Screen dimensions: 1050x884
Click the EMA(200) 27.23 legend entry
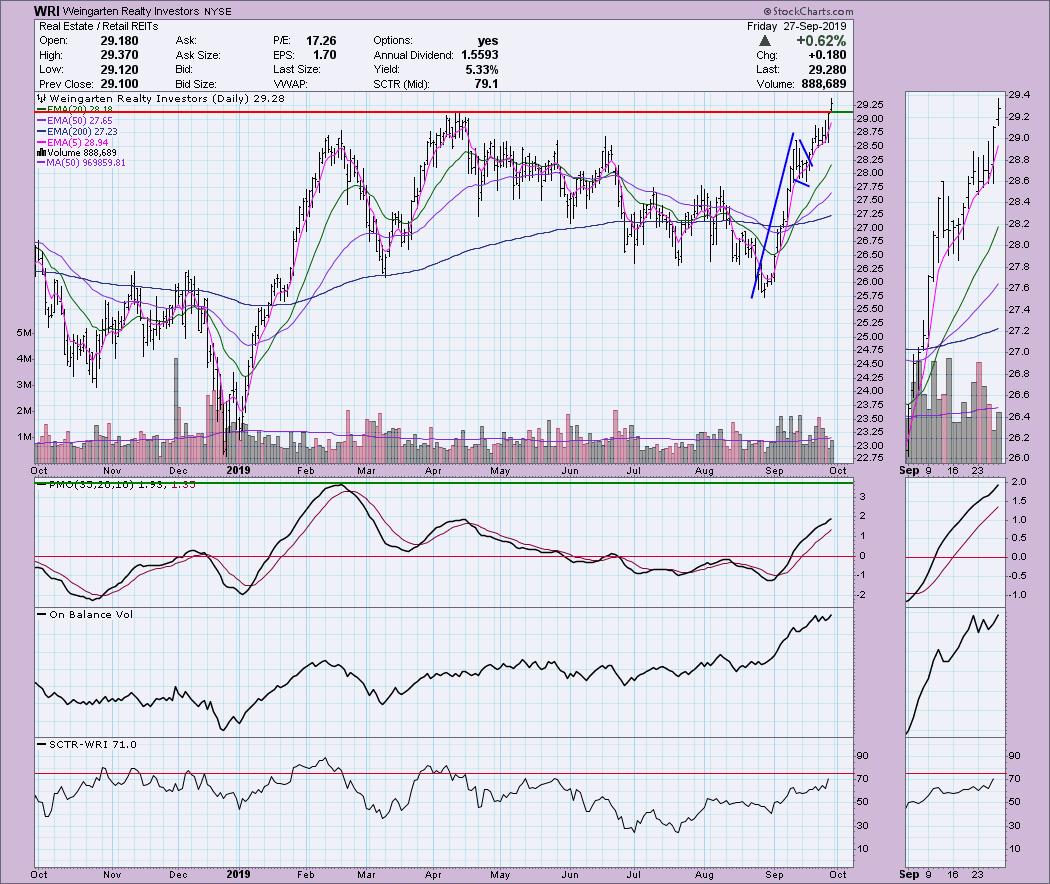(x=77, y=132)
